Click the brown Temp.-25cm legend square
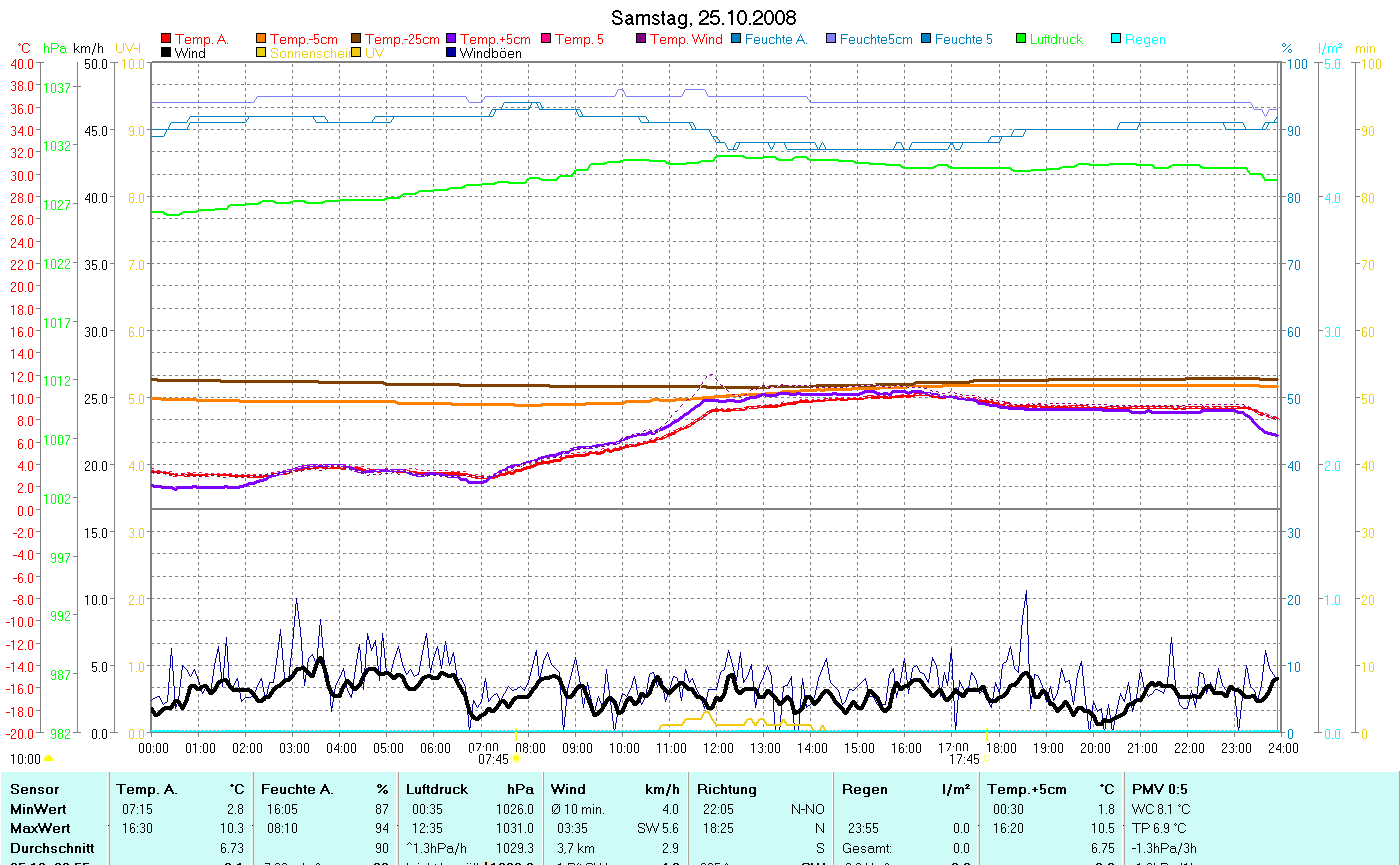The width and height of the screenshot is (1400, 865). coord(357,39)
